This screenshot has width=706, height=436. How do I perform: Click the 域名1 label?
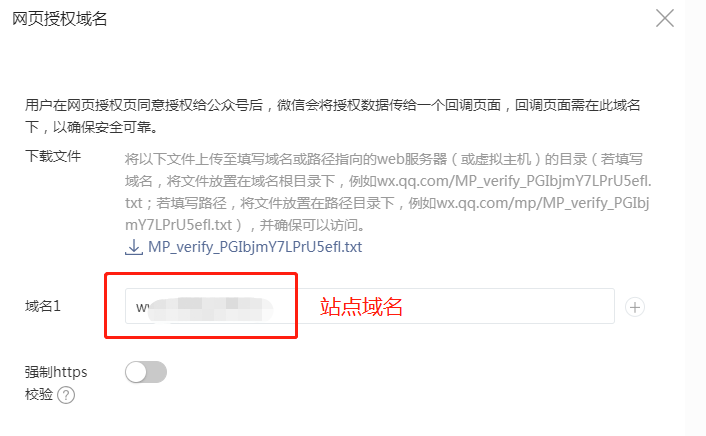(x=43, y=306)
